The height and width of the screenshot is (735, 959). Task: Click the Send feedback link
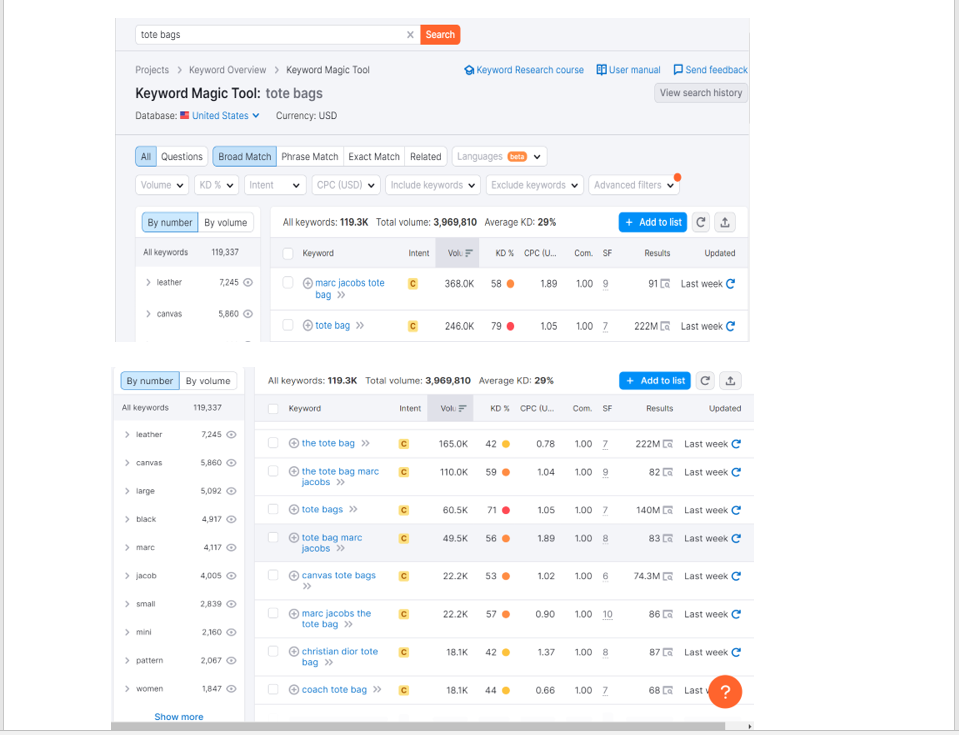[x=710, y=70]
